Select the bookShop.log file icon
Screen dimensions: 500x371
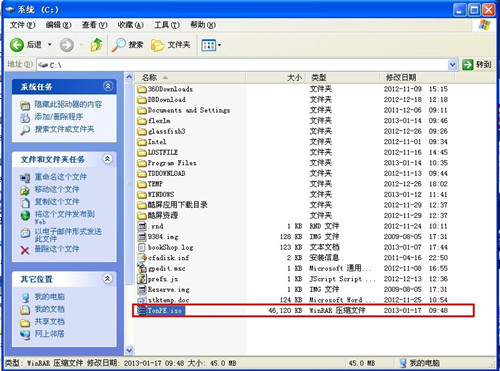pos(142,247)
